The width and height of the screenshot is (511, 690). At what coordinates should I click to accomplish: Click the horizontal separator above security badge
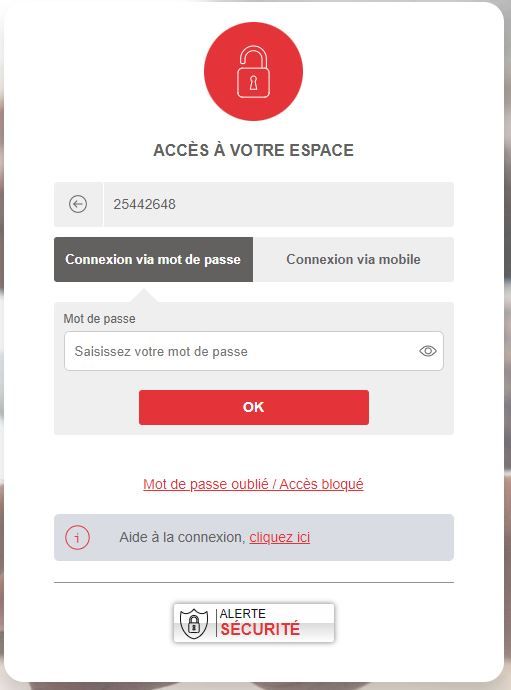click(254, 582)
